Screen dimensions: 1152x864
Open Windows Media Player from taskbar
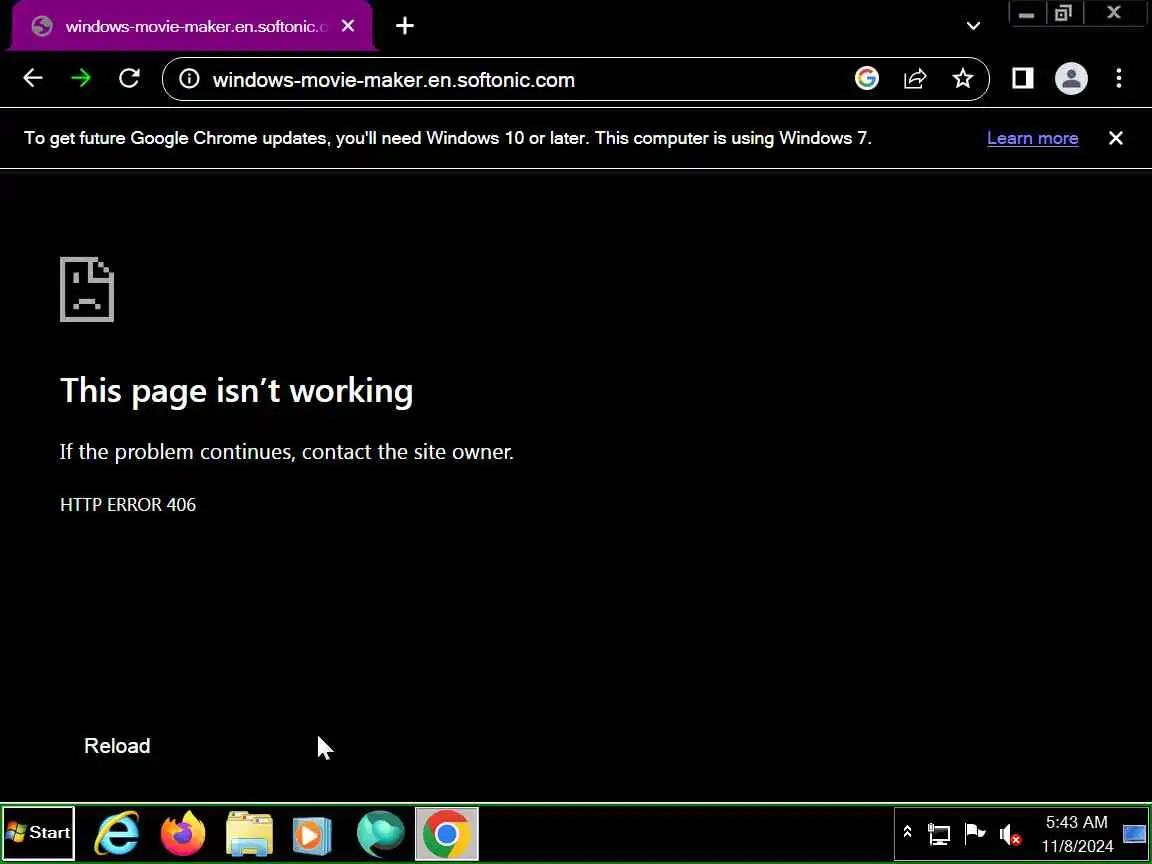[x=312, y=835]
